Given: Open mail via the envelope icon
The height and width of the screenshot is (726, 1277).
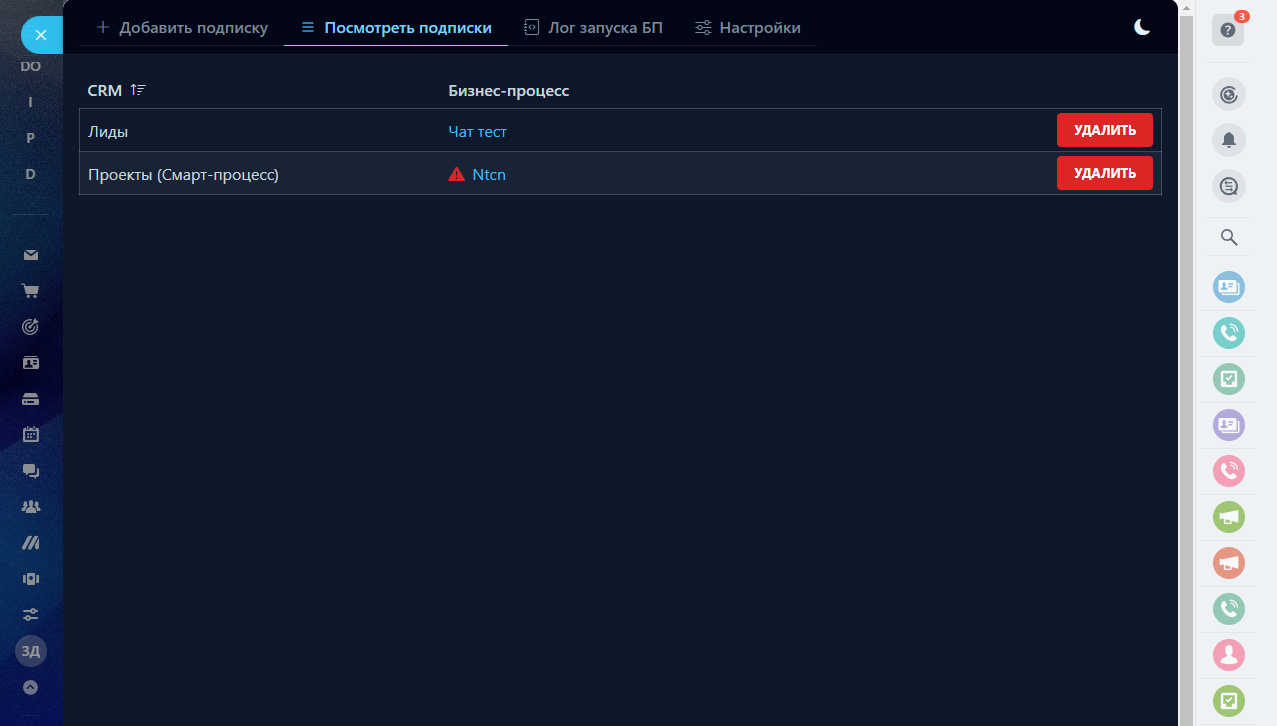Looking at the screenshot, I should coord(31,255).
